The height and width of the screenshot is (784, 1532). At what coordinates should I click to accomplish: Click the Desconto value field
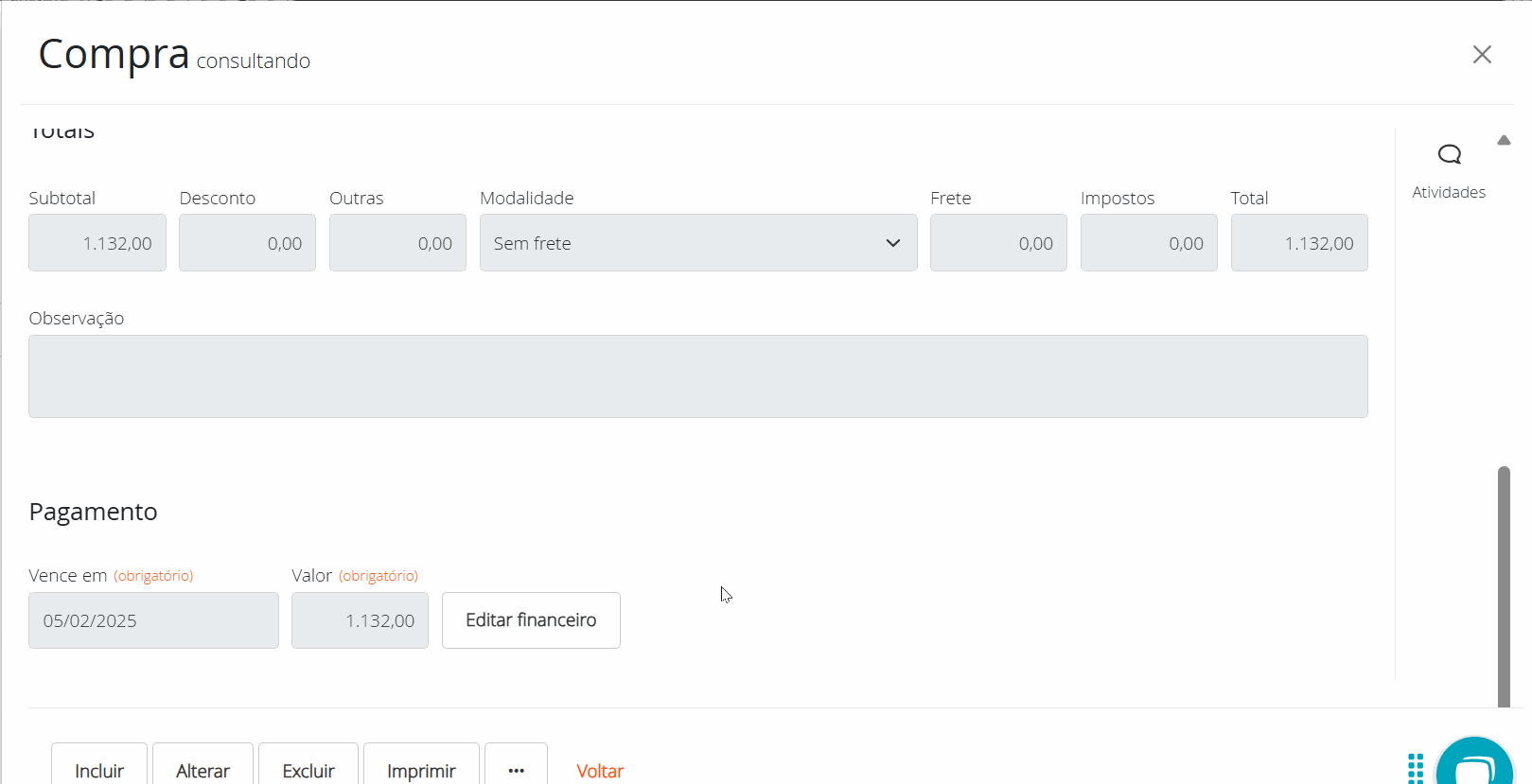[247, 243]
